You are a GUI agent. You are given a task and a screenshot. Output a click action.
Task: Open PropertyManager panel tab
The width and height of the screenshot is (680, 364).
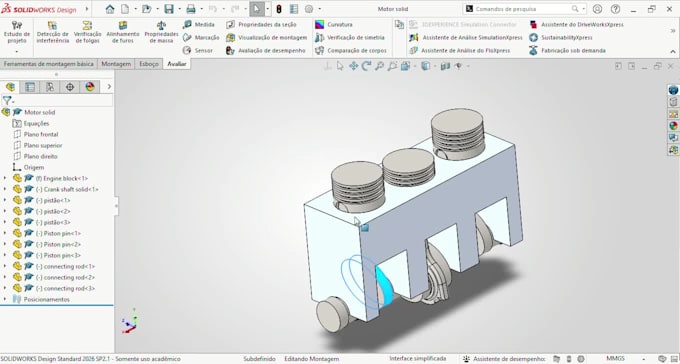pyautogui.click(x=30, y=87)
